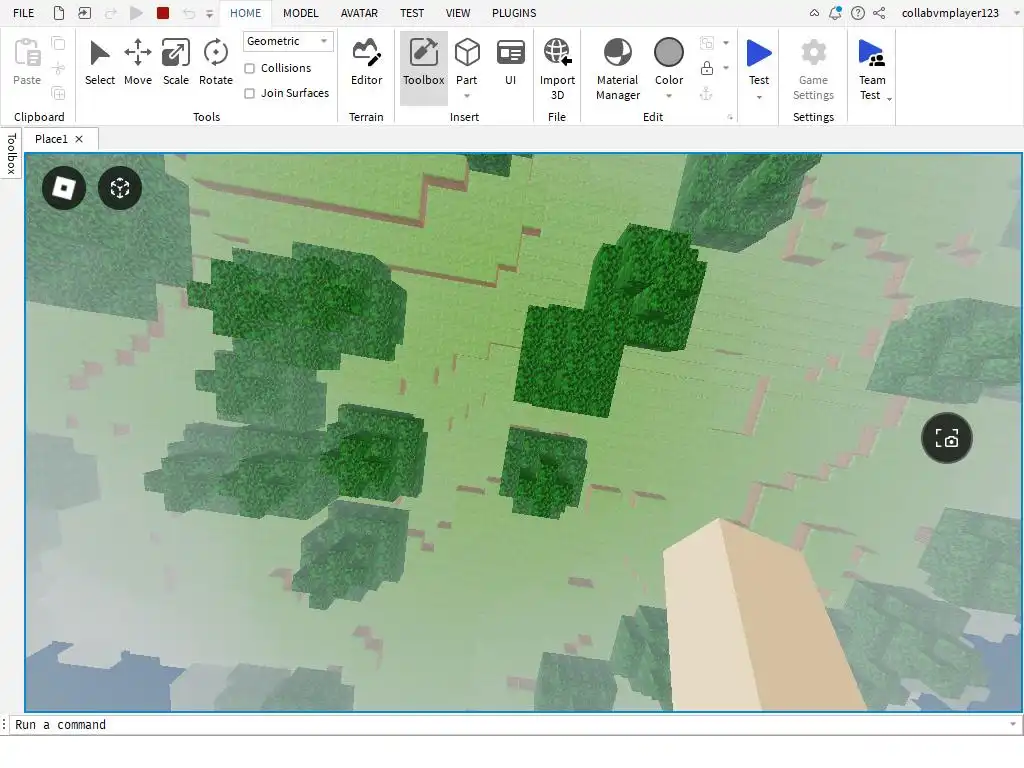Viewport: 1024px width, 768px height.
Task: Click the viewport screenshot camera button
Action: (946, 438)
